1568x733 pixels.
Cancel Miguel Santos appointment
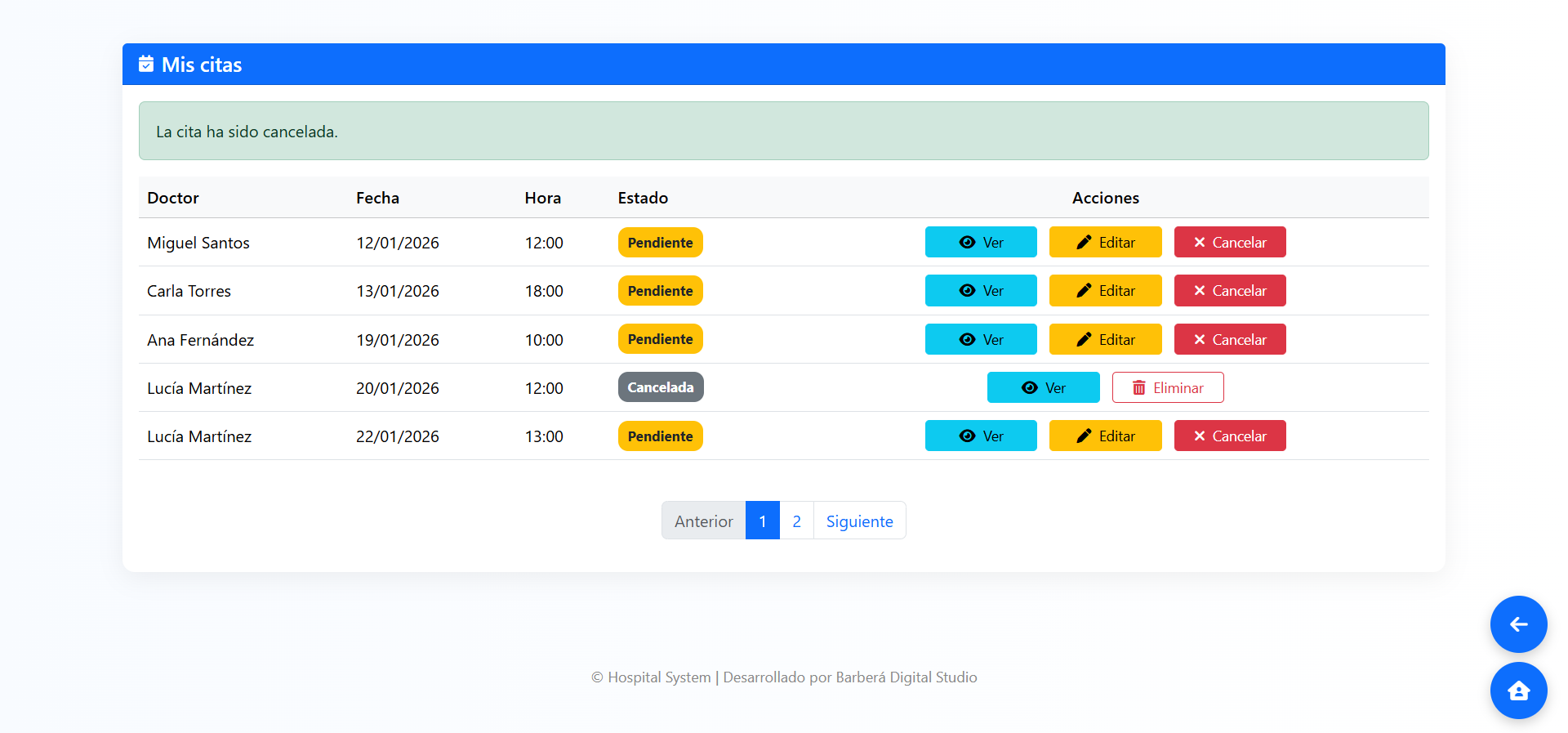[x=1230, y=242]
